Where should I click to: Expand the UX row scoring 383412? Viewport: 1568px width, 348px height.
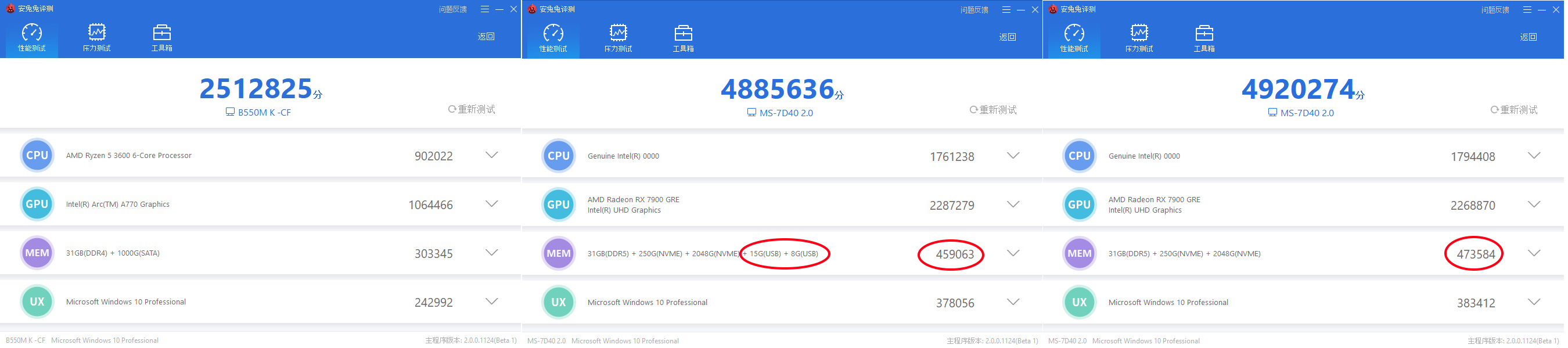pyautogui.click(x=1534, y=302)
